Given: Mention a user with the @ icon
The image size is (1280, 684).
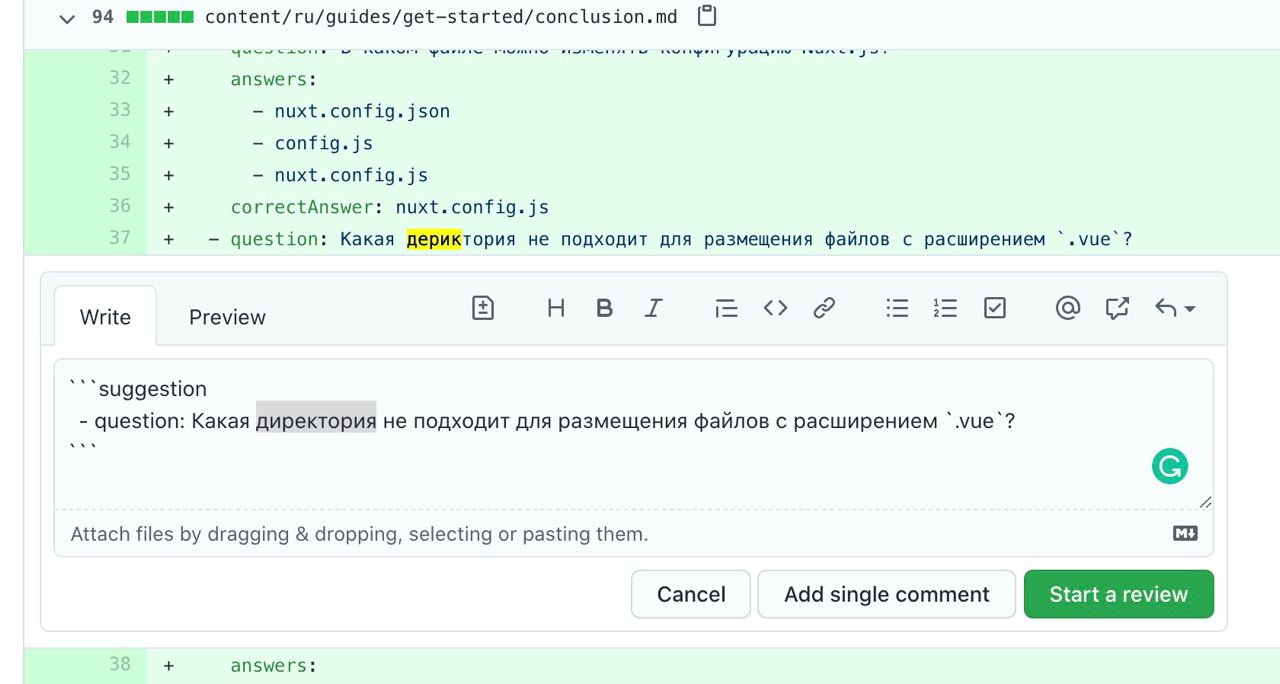Looking at the screenshot, I should coord(1068,308).
